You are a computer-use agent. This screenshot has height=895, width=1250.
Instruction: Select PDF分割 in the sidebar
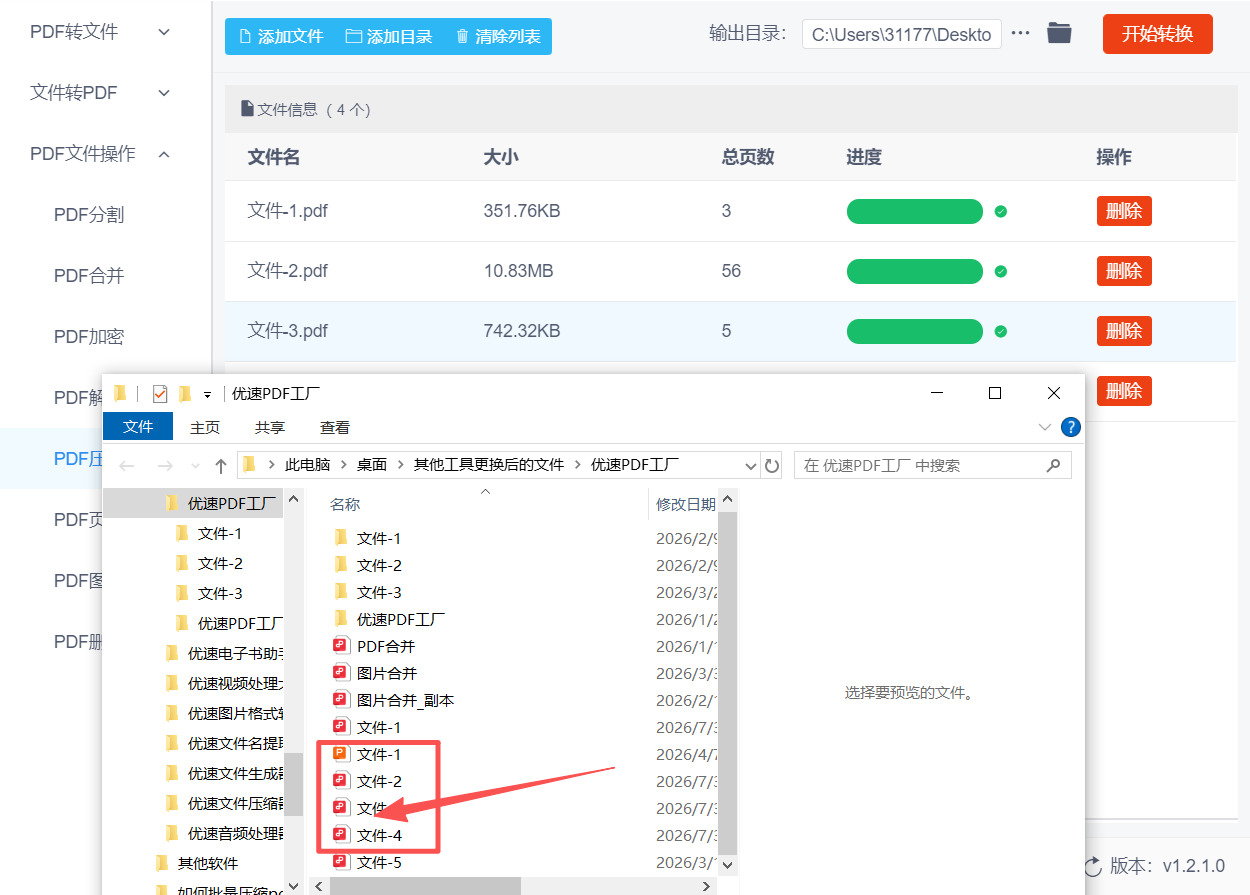89,215
